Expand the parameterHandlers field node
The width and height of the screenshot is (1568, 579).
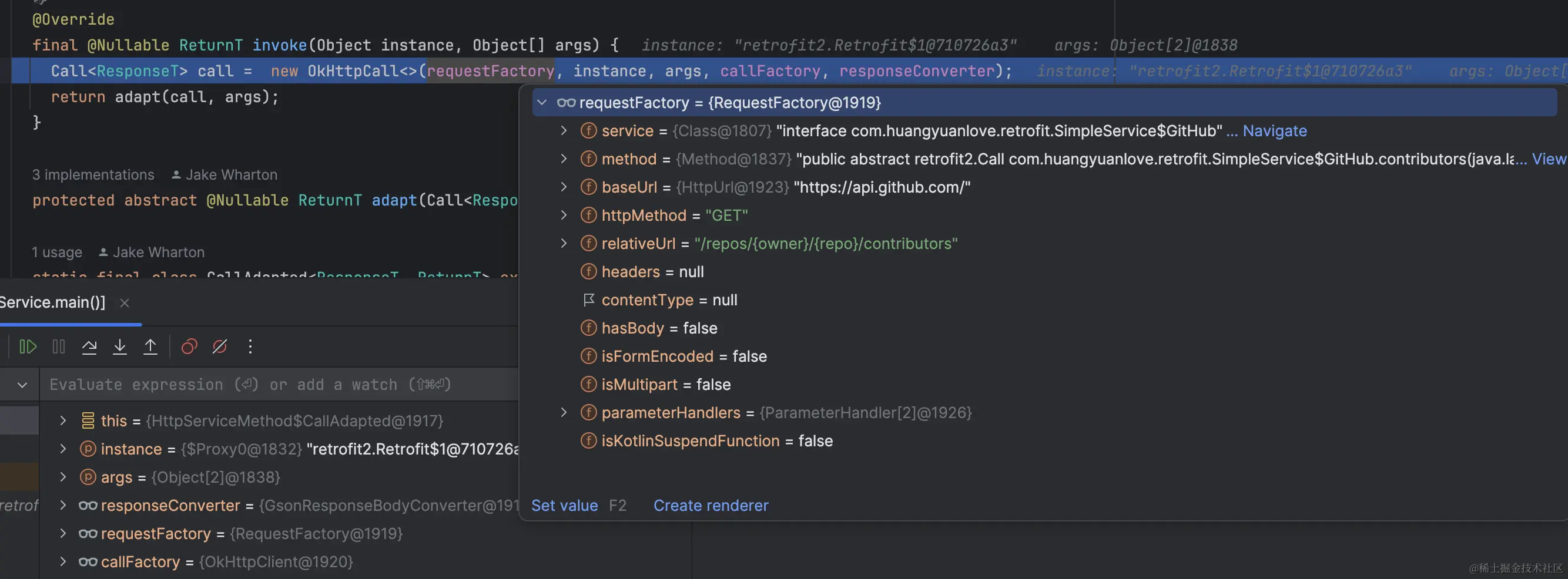click(564, 412)
